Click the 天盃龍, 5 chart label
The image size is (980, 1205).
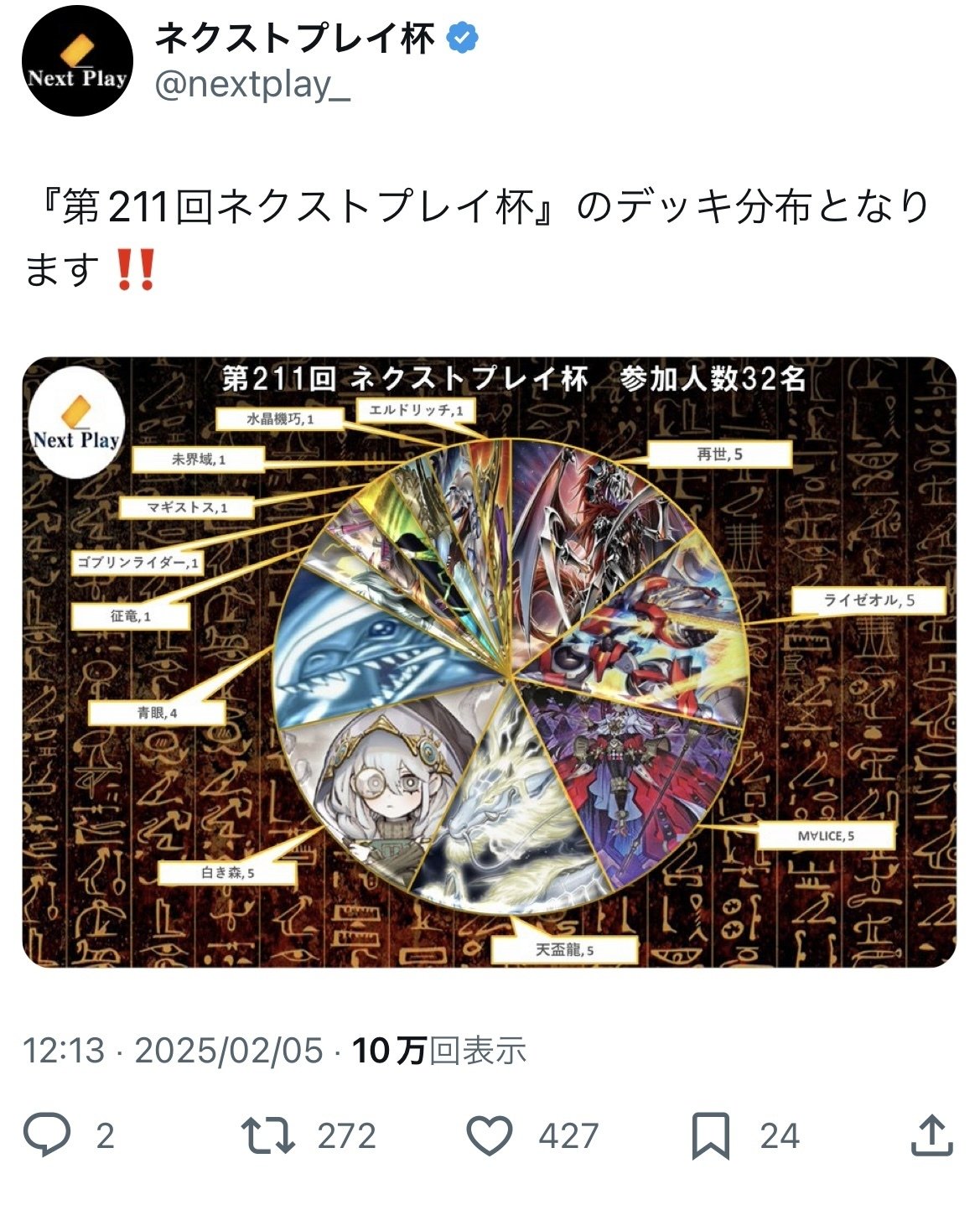[565, 950]
